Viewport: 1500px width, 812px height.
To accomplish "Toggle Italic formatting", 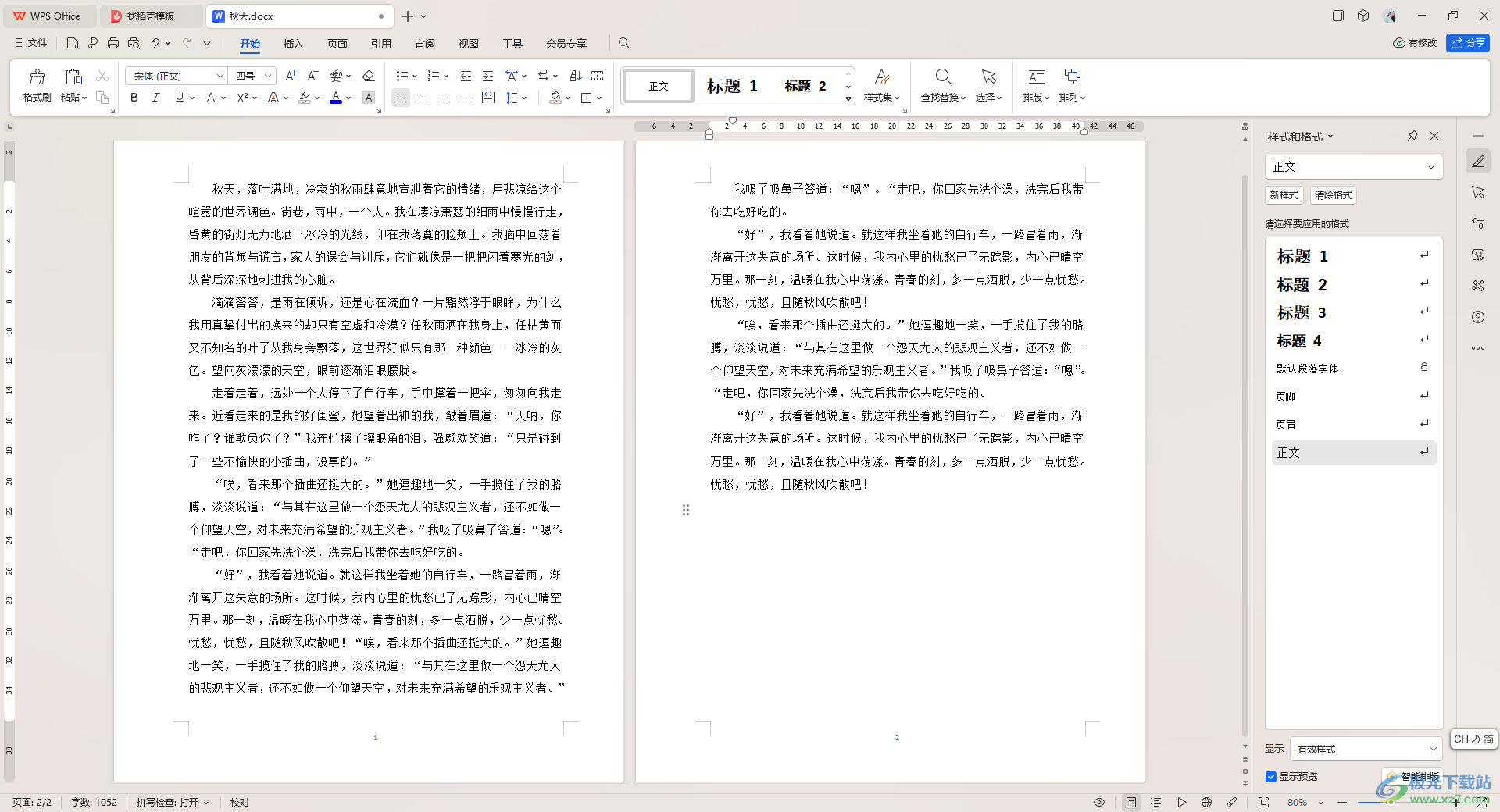I will (x=155, y=98).
